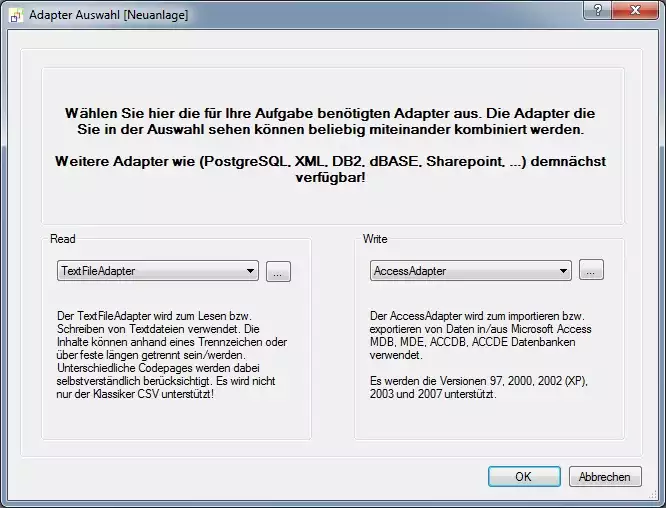Click the application icon in the title bar
666x508 pixels.
coord(15,15)
